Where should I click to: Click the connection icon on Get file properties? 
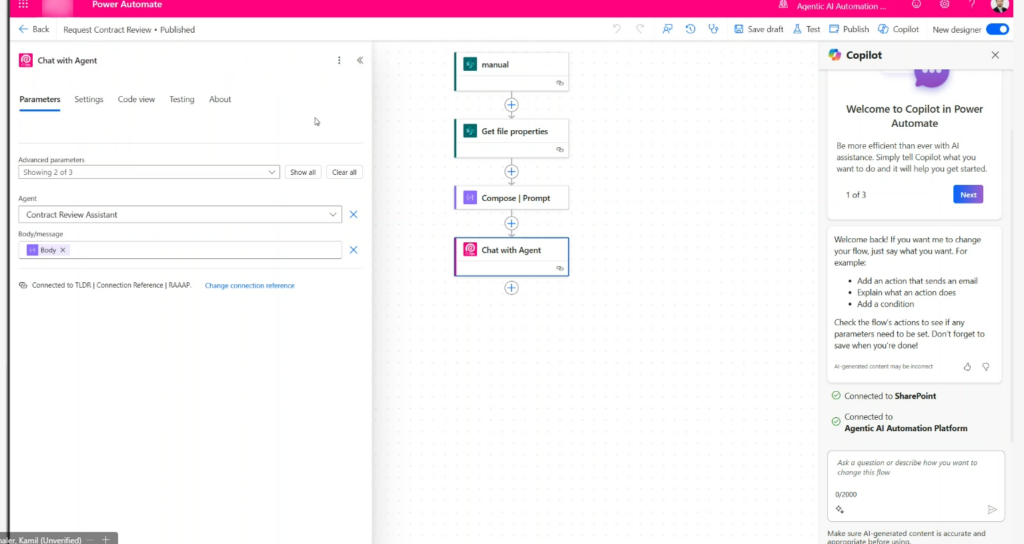560,150
